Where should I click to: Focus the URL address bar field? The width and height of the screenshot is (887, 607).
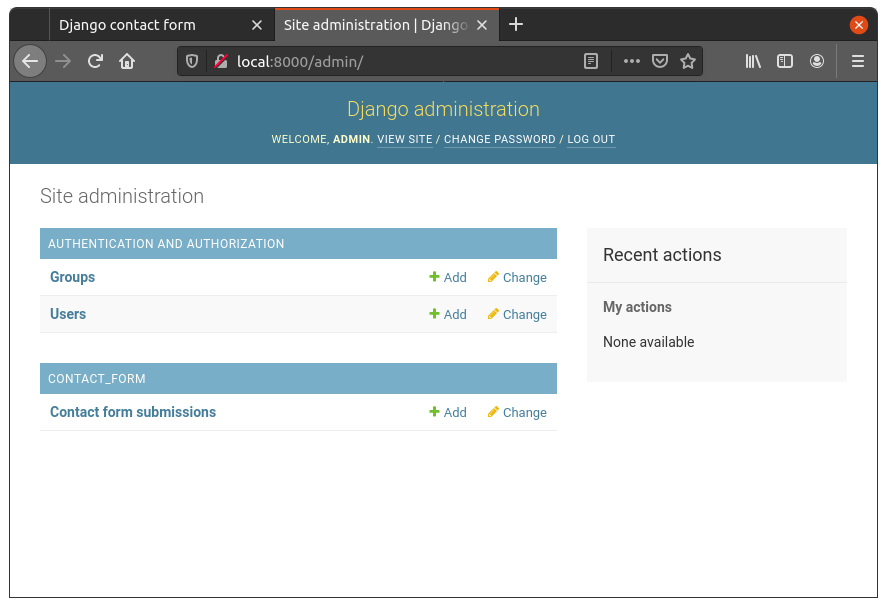[x=400, y=61]
